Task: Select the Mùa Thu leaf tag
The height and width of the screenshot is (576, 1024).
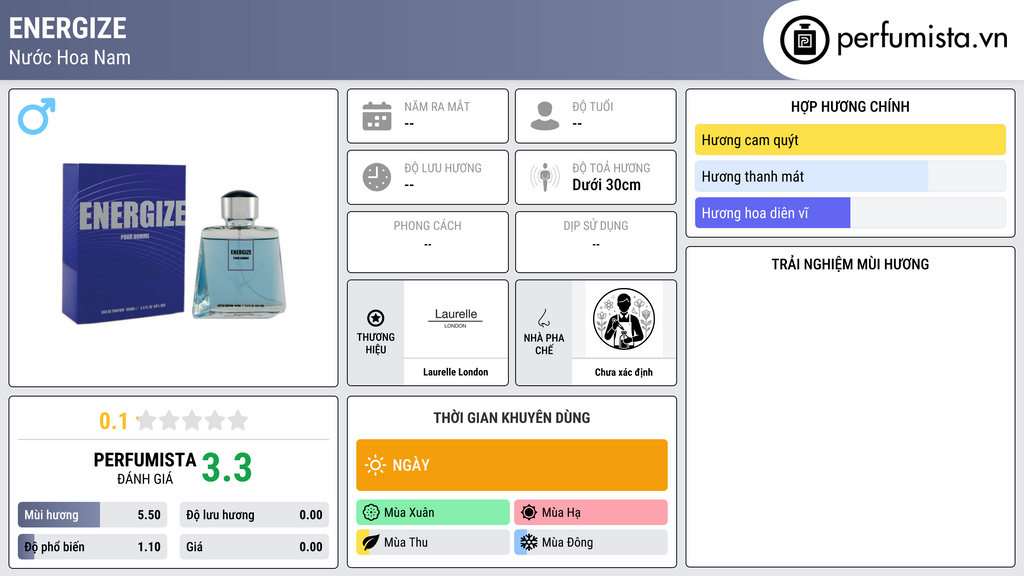Action: (433, 542)
